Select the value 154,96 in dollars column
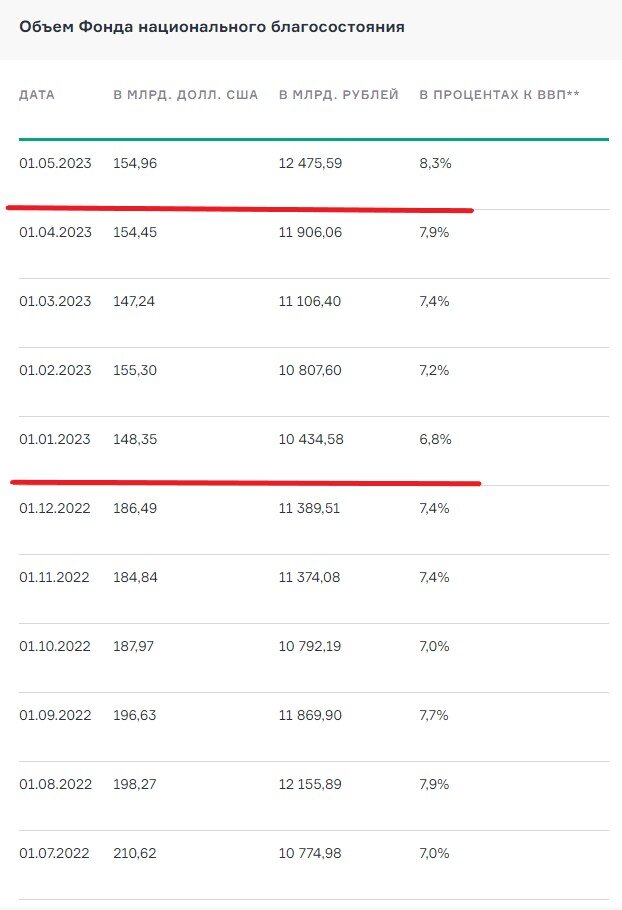622x910 pixels. pos(135,163)
